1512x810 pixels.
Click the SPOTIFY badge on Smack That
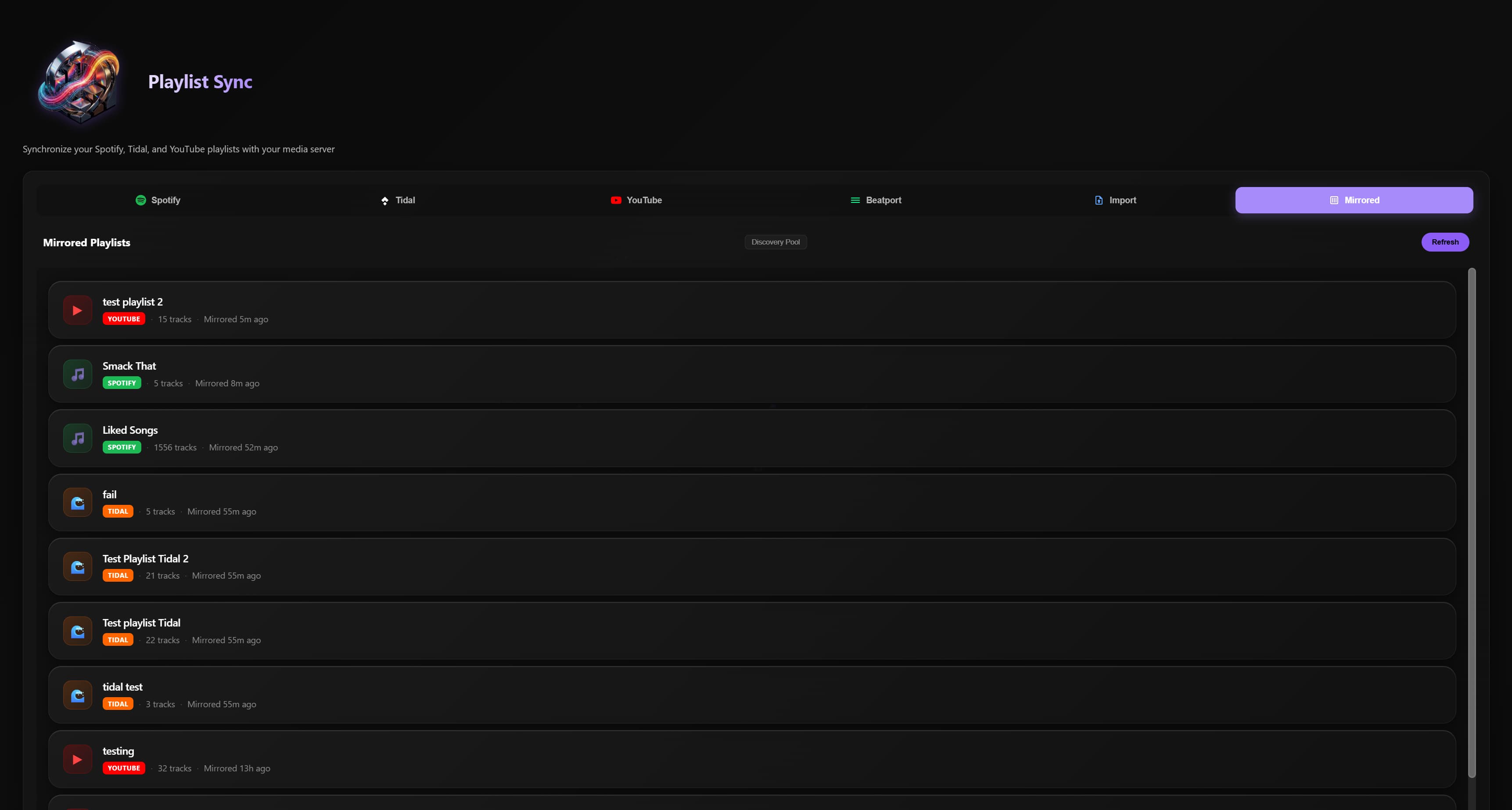tap(122, 383)
